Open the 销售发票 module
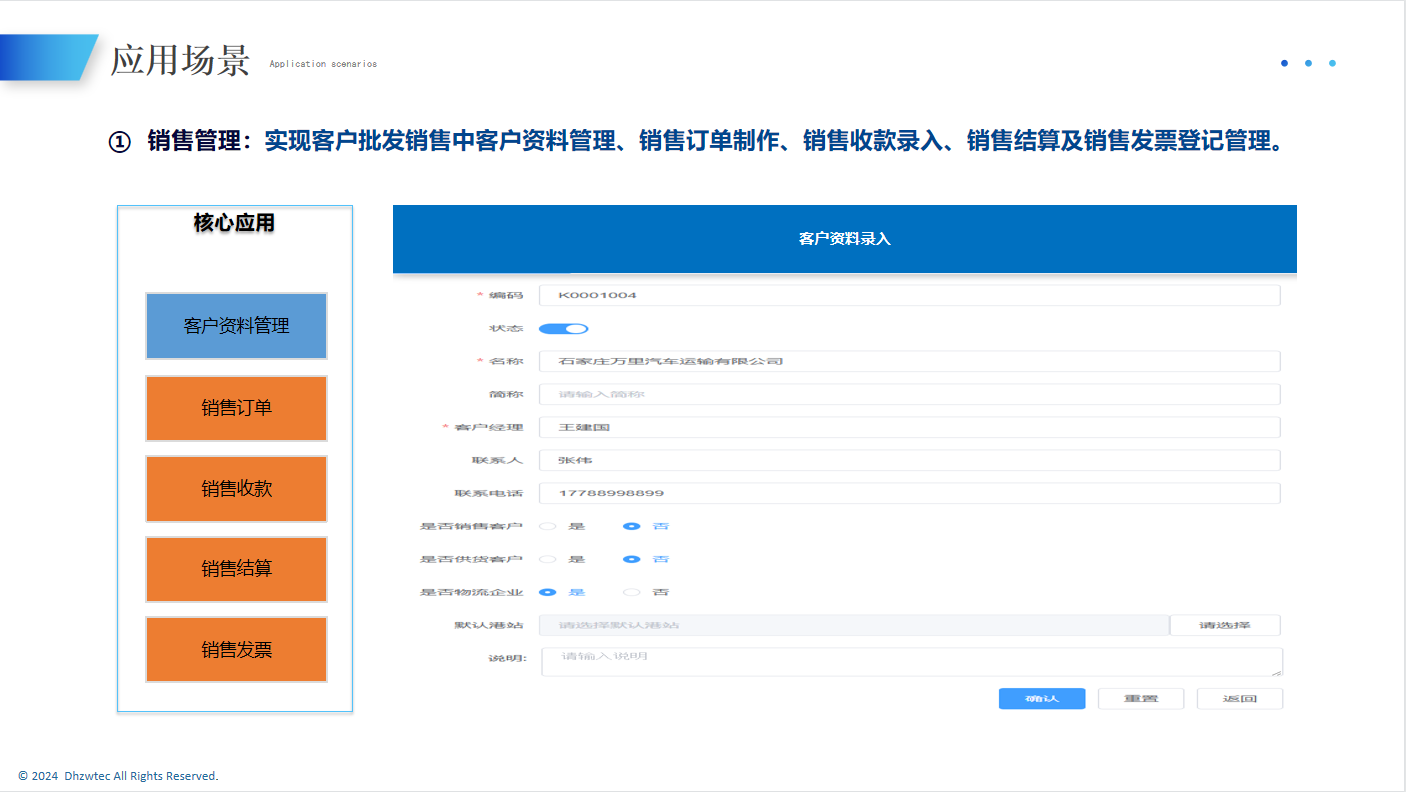Viewport: 1406px width, 792px height. point(236,650)
